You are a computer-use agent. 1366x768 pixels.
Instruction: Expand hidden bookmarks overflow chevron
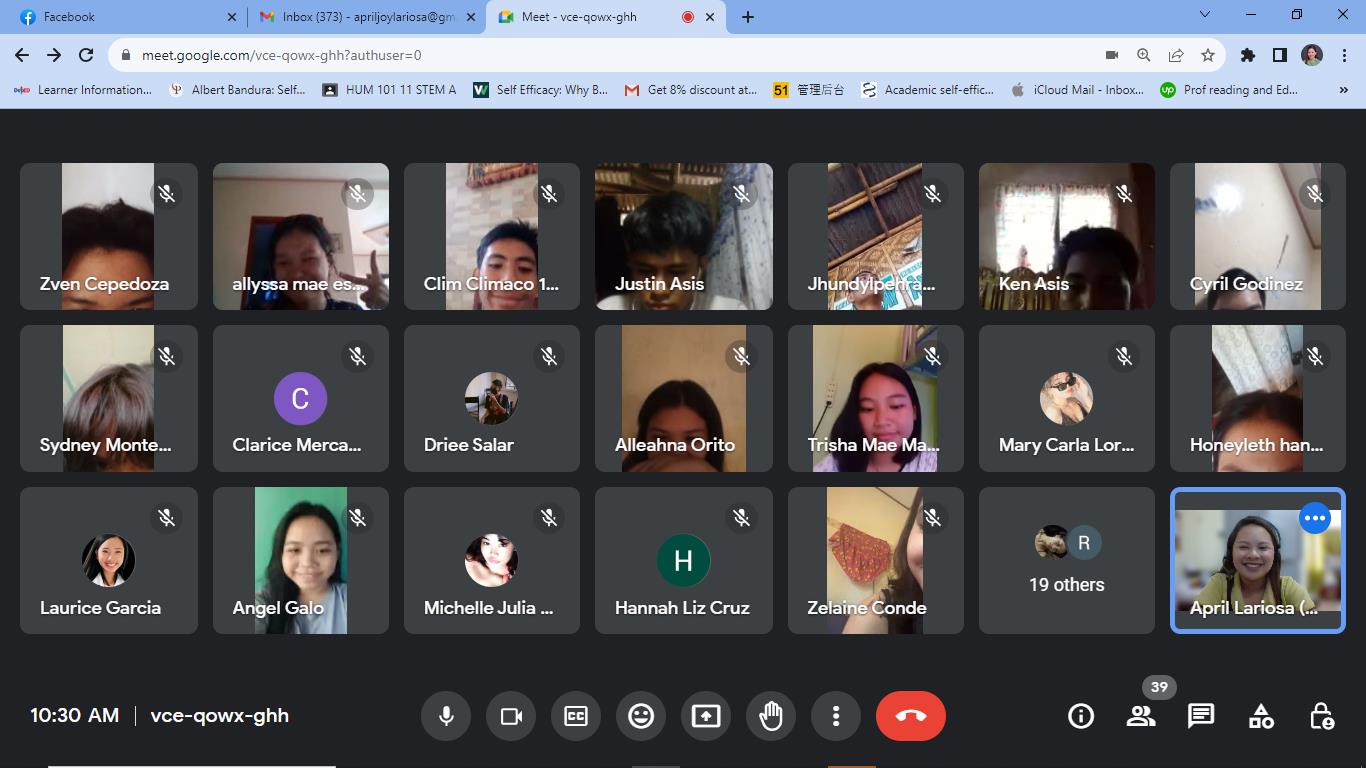(1343, 90)
